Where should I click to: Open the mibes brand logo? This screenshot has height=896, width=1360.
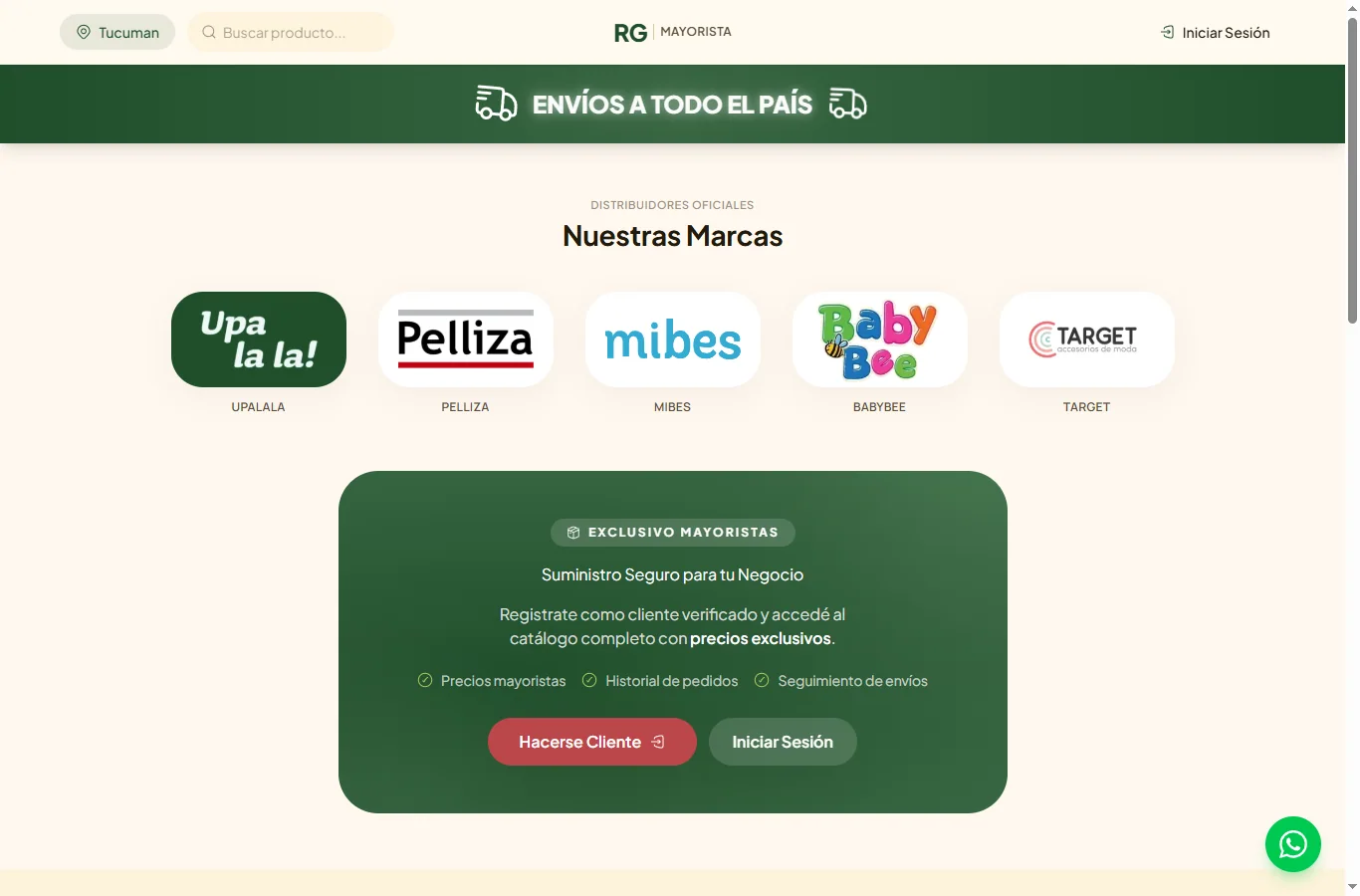(673, 339)
